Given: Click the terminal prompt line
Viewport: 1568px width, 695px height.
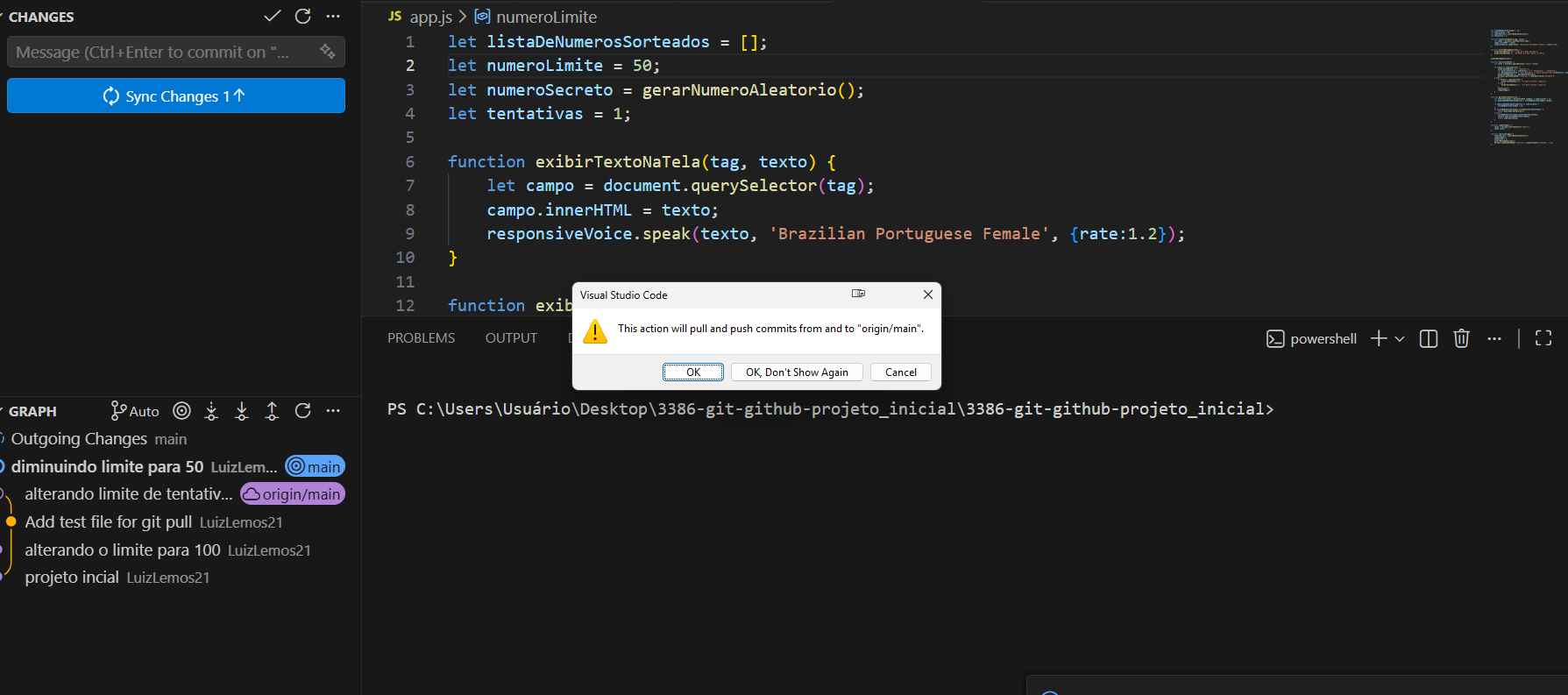Looking at the screenshot, I should [x=830, y=408].
